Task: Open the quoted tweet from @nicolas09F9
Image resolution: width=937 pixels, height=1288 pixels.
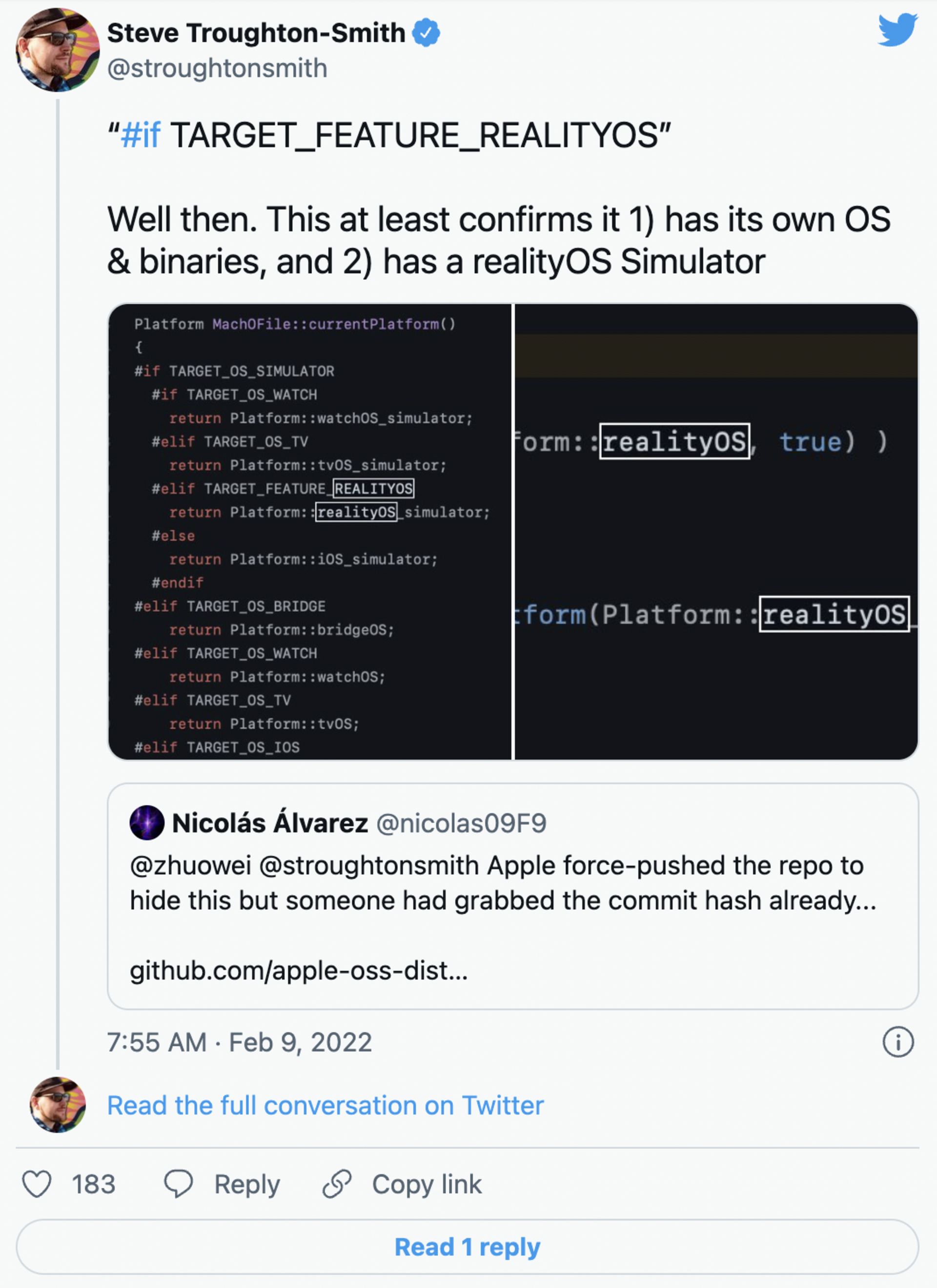Action: click(513, 896)
